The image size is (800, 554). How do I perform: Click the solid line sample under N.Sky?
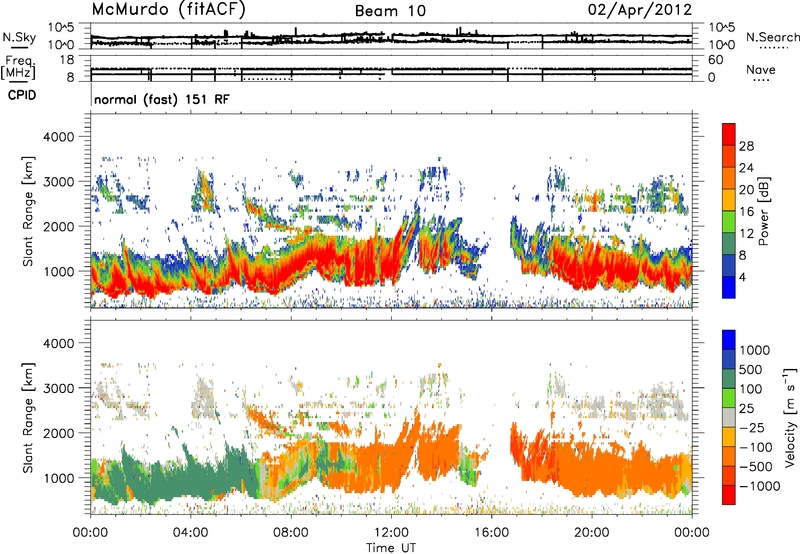point(19,48)
